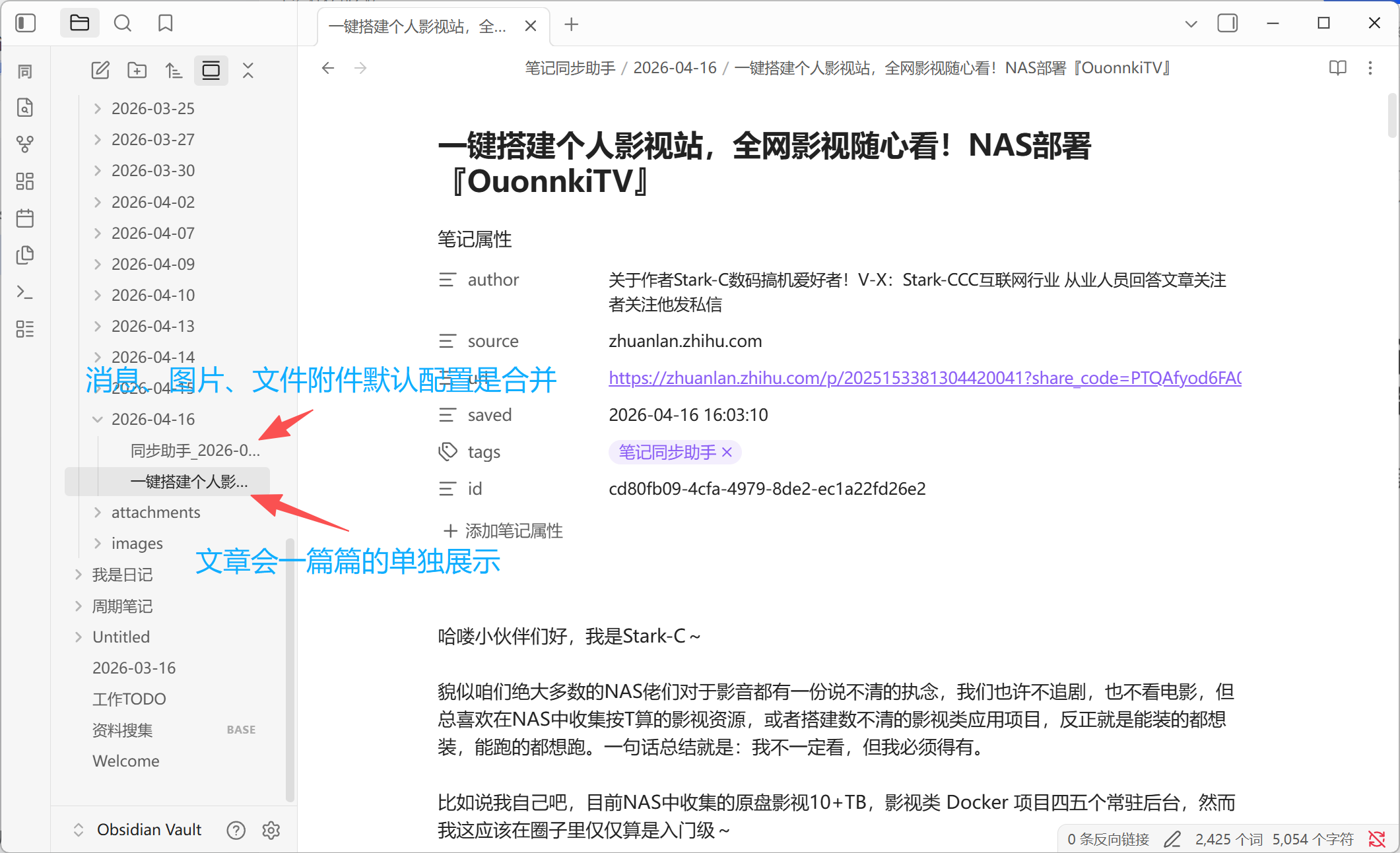Open the canvas ribbon icon
Viewport: 1400px width, 853px height.
[x=25, y=181]
